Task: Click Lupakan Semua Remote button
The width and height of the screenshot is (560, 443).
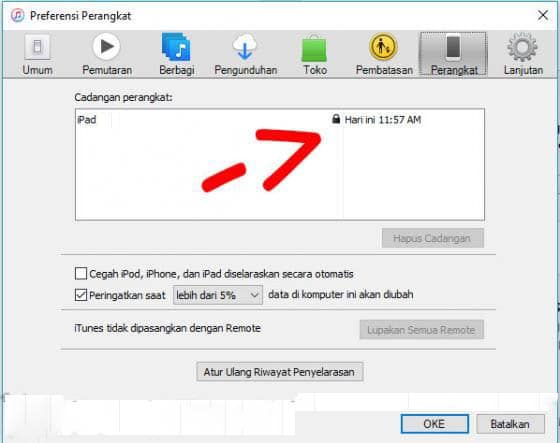Action: [421, 330]
